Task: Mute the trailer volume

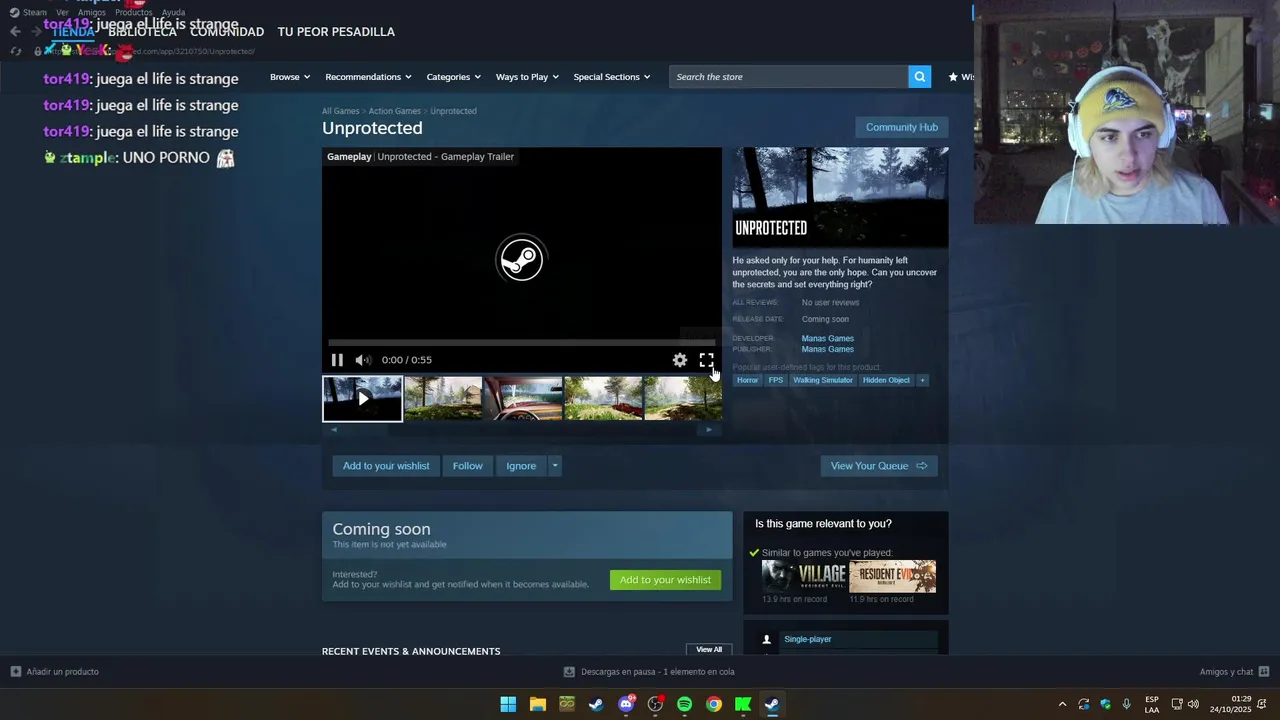Action: (363, 360)
